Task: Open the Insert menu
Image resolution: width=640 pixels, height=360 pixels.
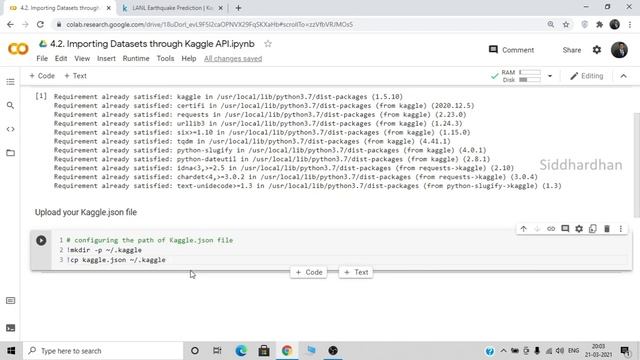Action: click(x=106, y=58)
